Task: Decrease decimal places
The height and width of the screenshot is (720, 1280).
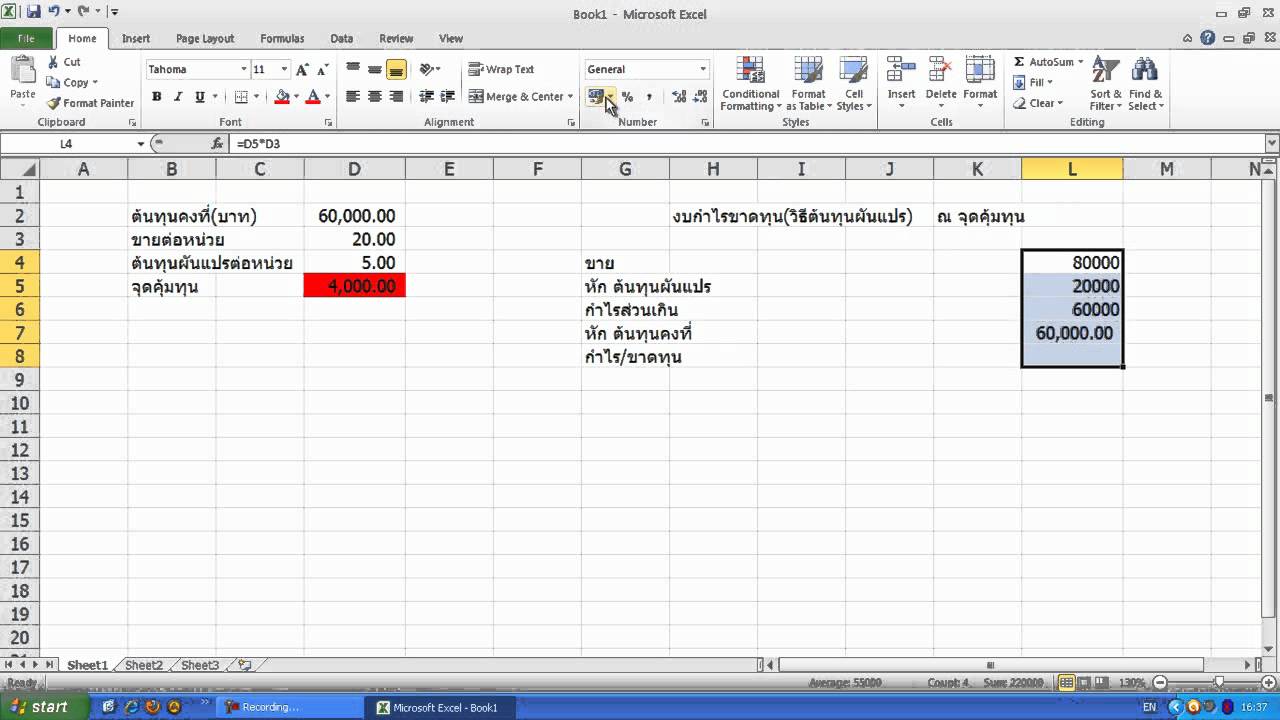Action: (700, 97)
